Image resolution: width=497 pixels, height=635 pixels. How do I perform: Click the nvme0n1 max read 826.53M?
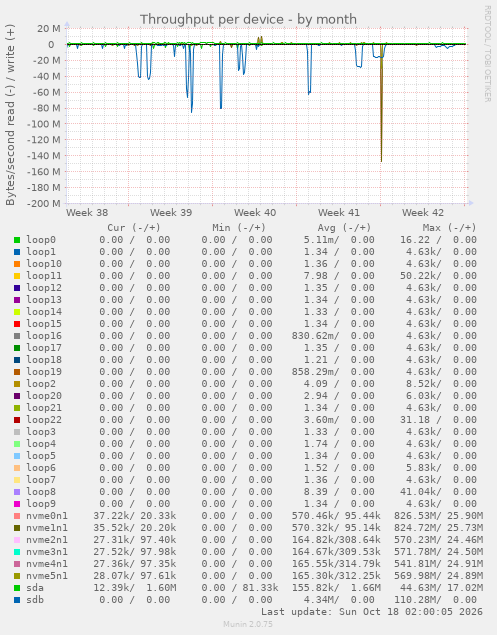point(417,516)
